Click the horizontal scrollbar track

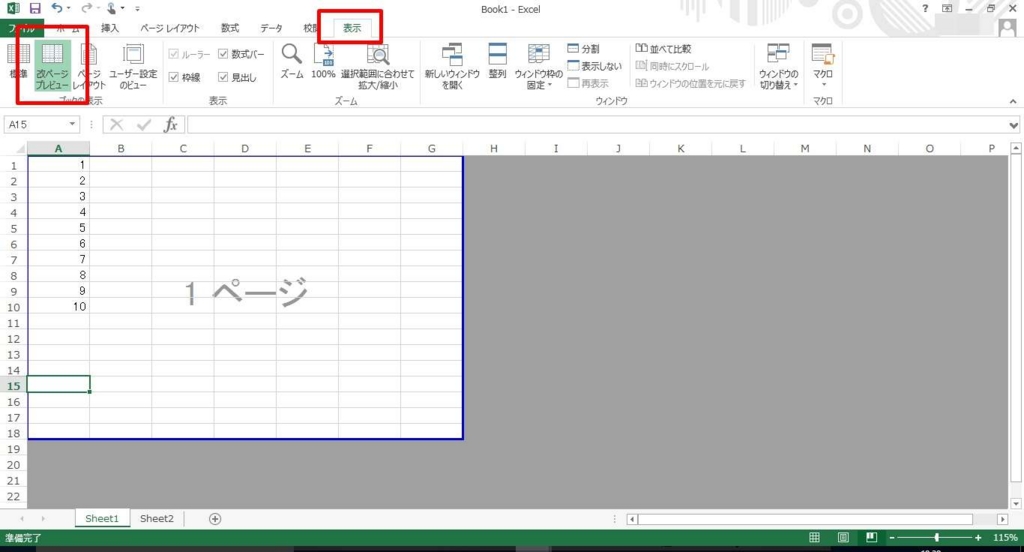tap(805, 519)
